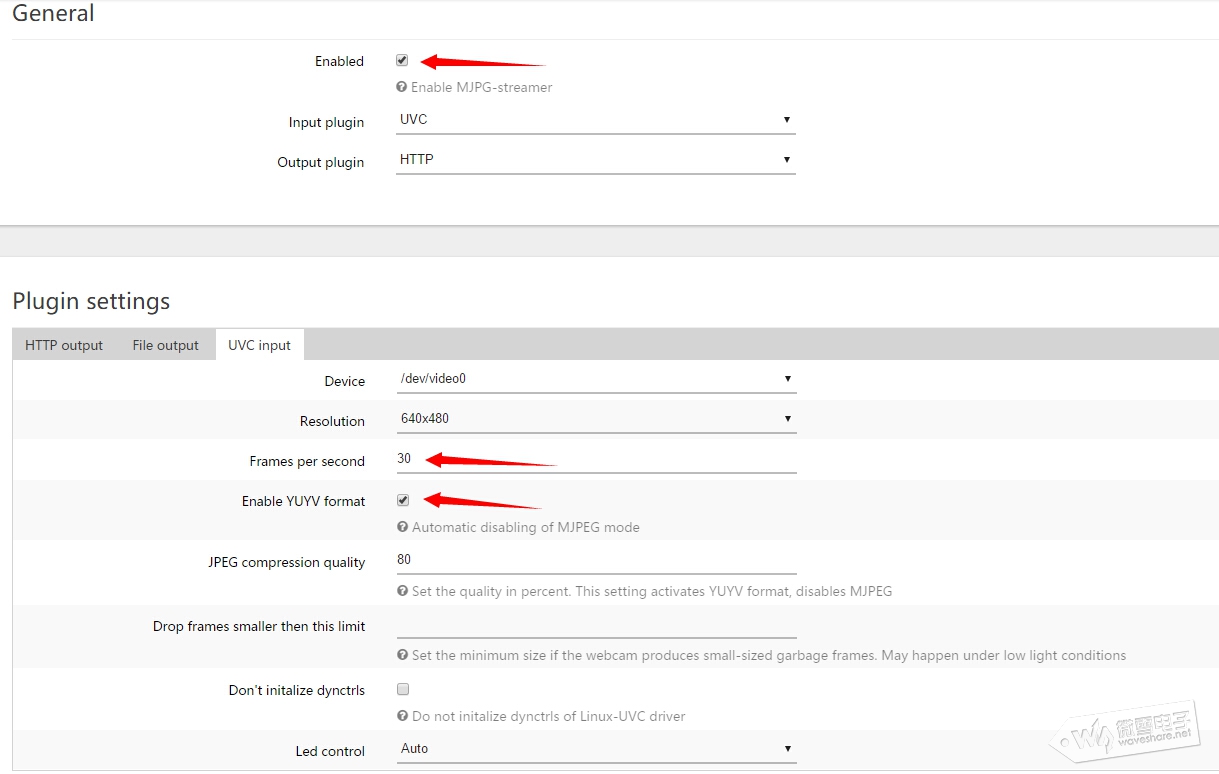Change Resolution dropdown from 640x480
This screenshot has height=774, width=1219.
596,419
